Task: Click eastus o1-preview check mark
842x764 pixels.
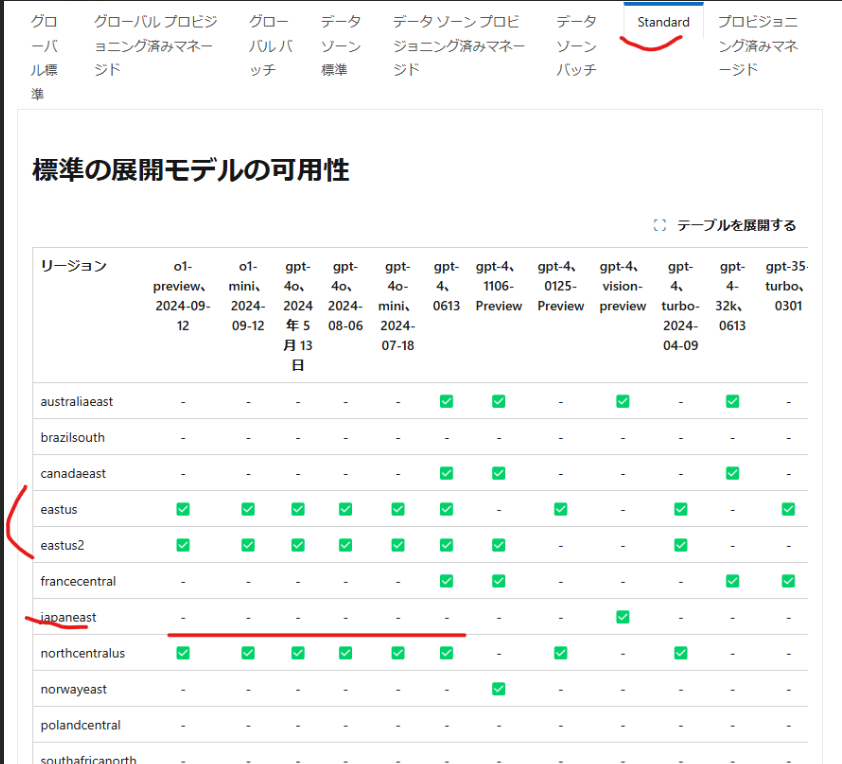Action: tap(183, 509)
